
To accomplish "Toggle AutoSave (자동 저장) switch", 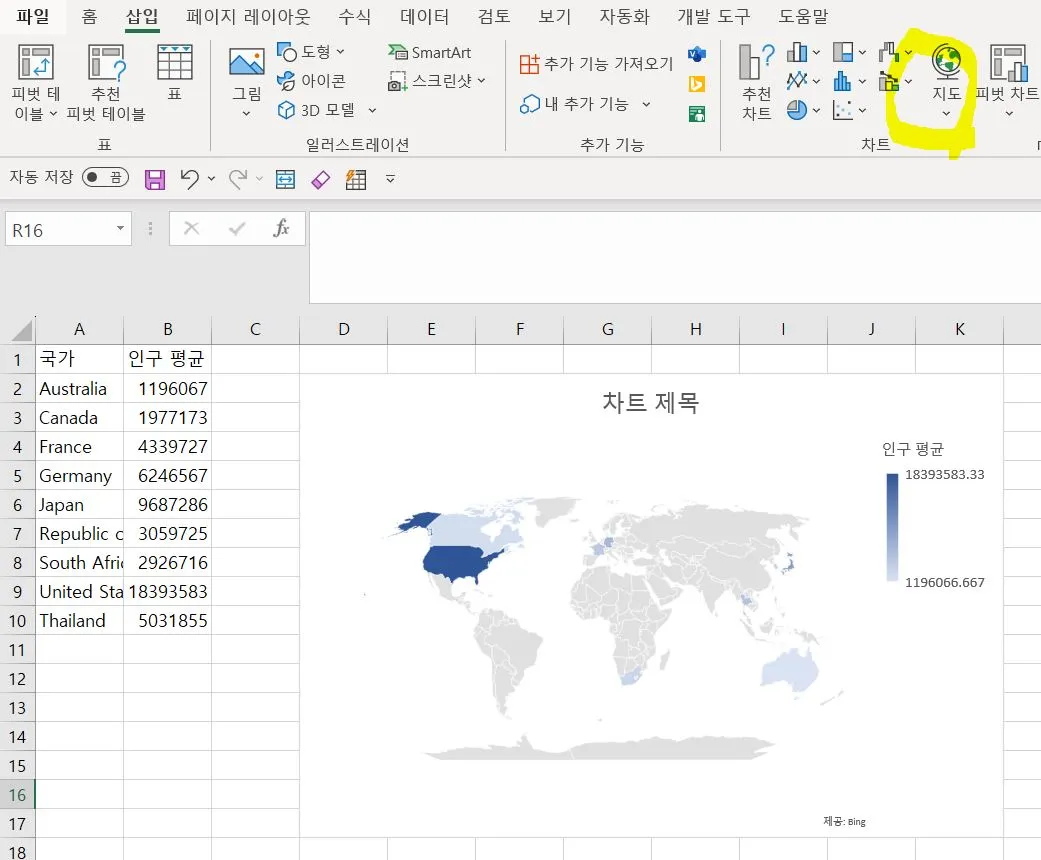I will click(106, 177).
